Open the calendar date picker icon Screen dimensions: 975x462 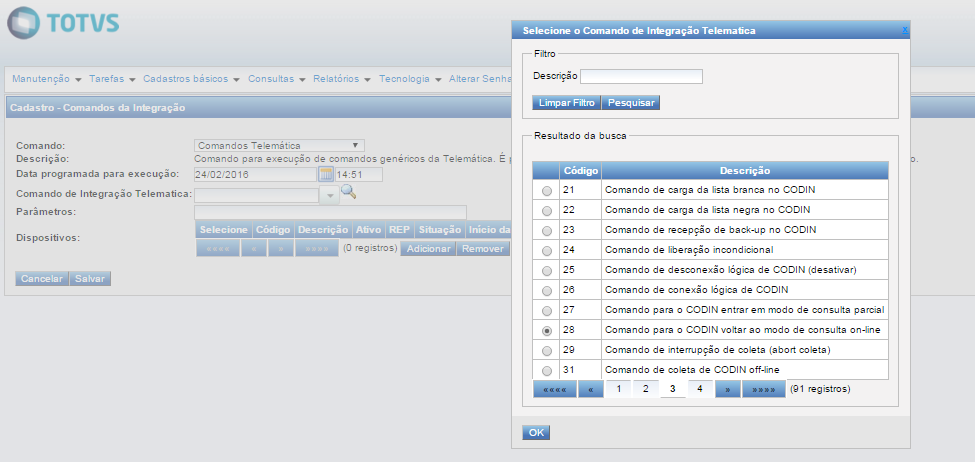326,174
